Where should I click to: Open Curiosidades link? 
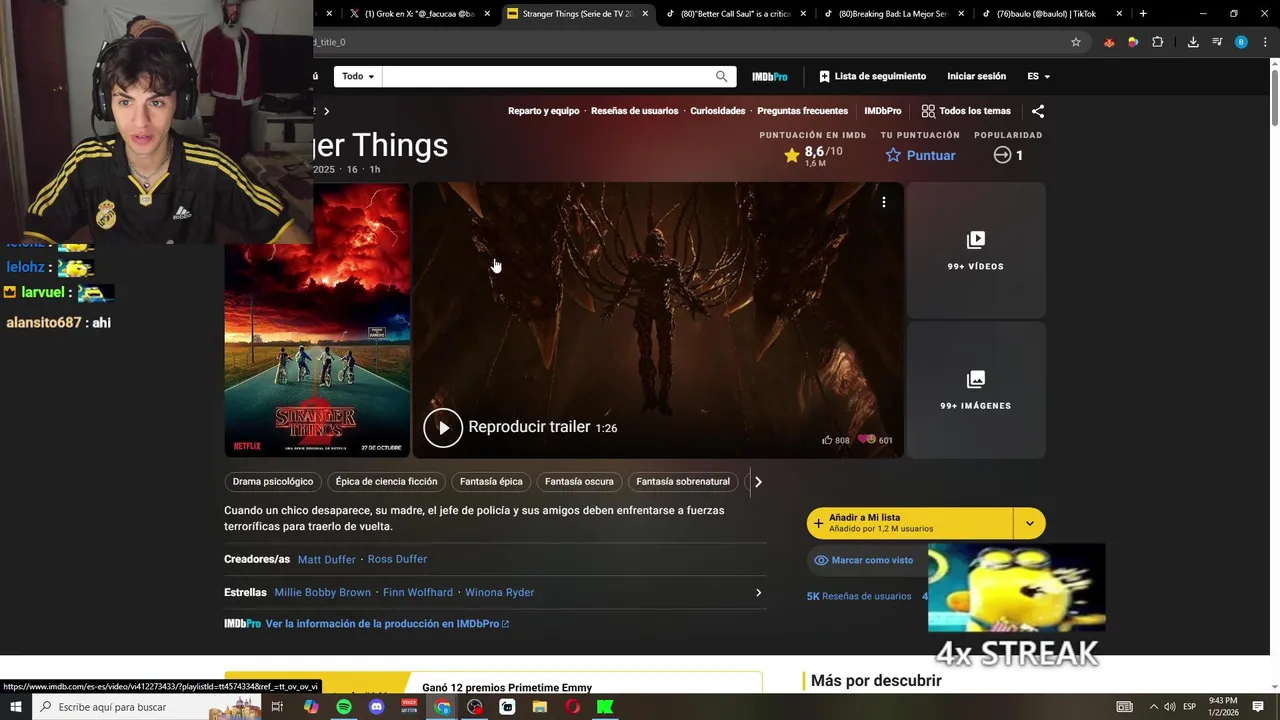click(717, 111)
